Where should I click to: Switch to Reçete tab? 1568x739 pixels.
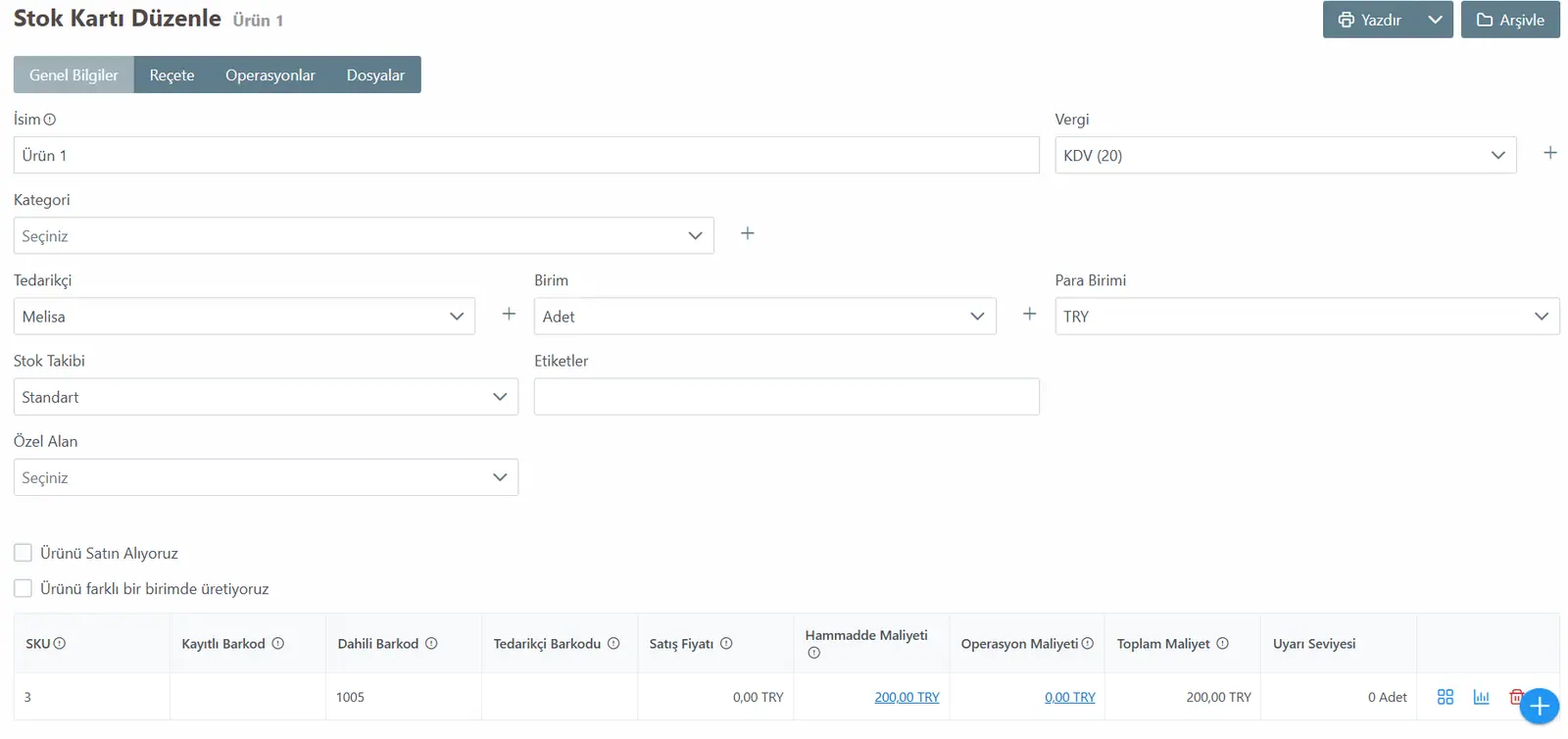pyautogui.click(x=171, y=74)
